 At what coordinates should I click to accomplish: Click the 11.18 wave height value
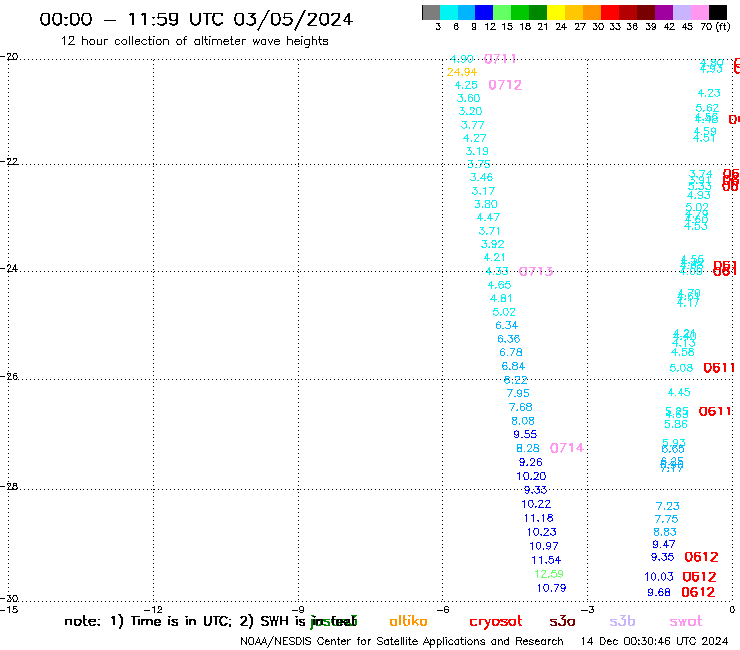(538, 518)
